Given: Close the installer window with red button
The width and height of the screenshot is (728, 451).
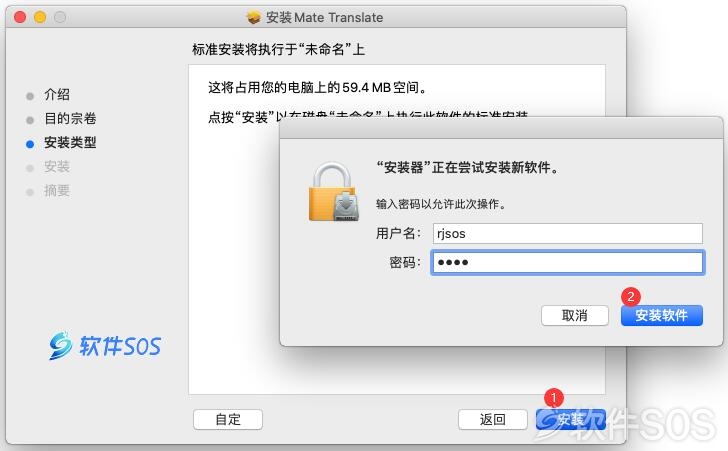Looking at the screenshot, I should pyautogui.click(x=20, y=18).
